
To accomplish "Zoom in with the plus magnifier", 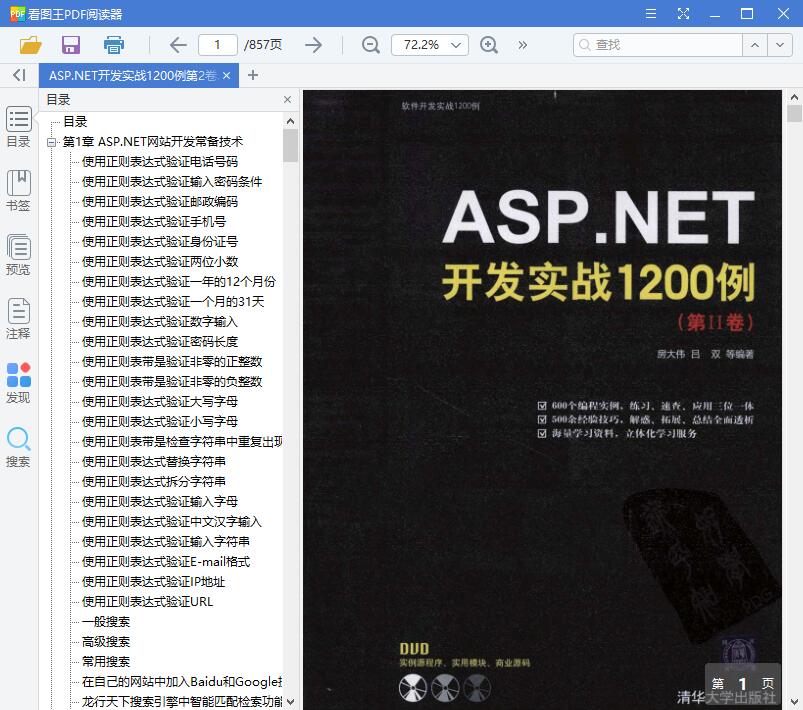I will (489, 45).
